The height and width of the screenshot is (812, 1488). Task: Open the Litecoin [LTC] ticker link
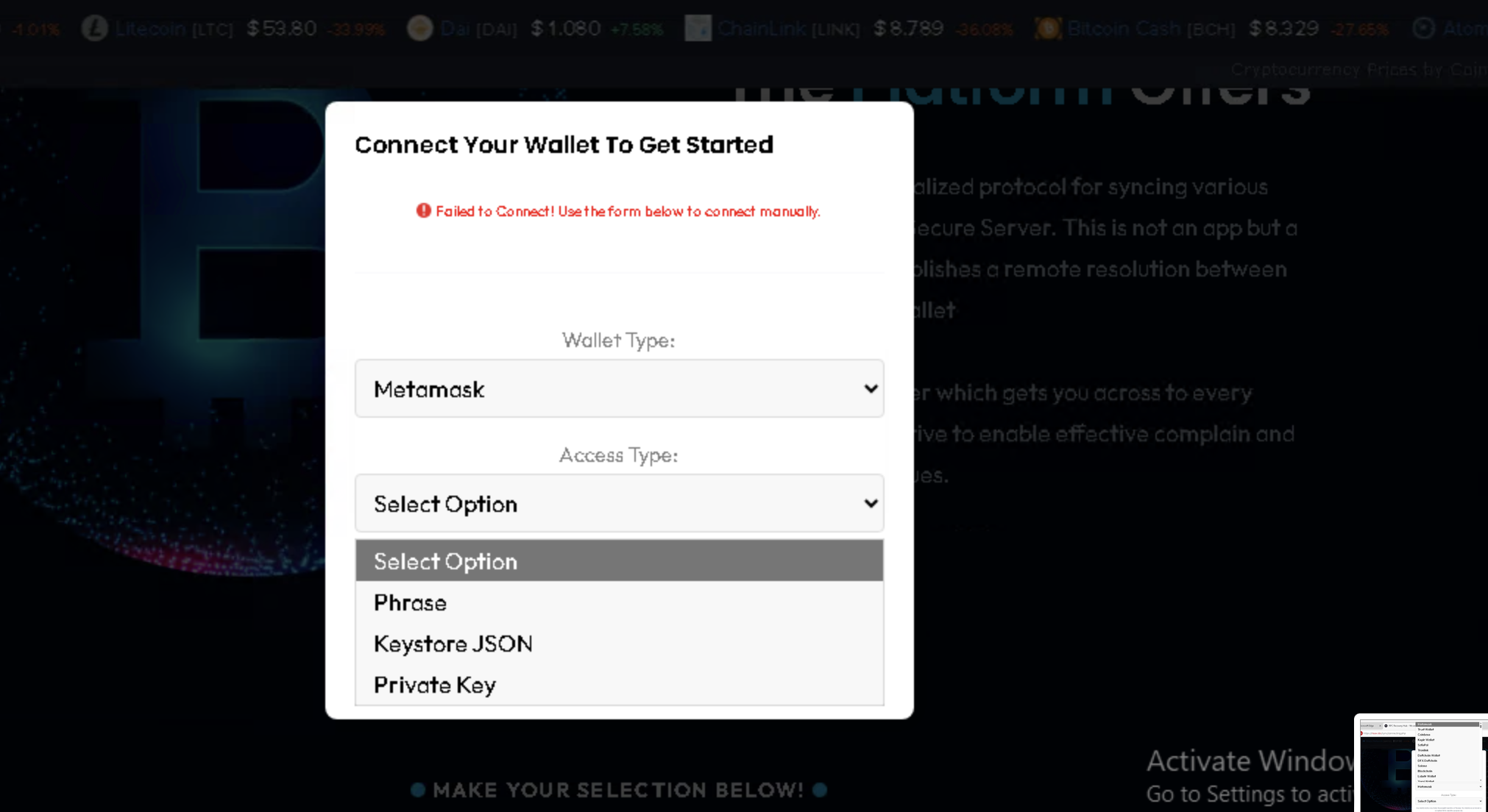[174, 29]
